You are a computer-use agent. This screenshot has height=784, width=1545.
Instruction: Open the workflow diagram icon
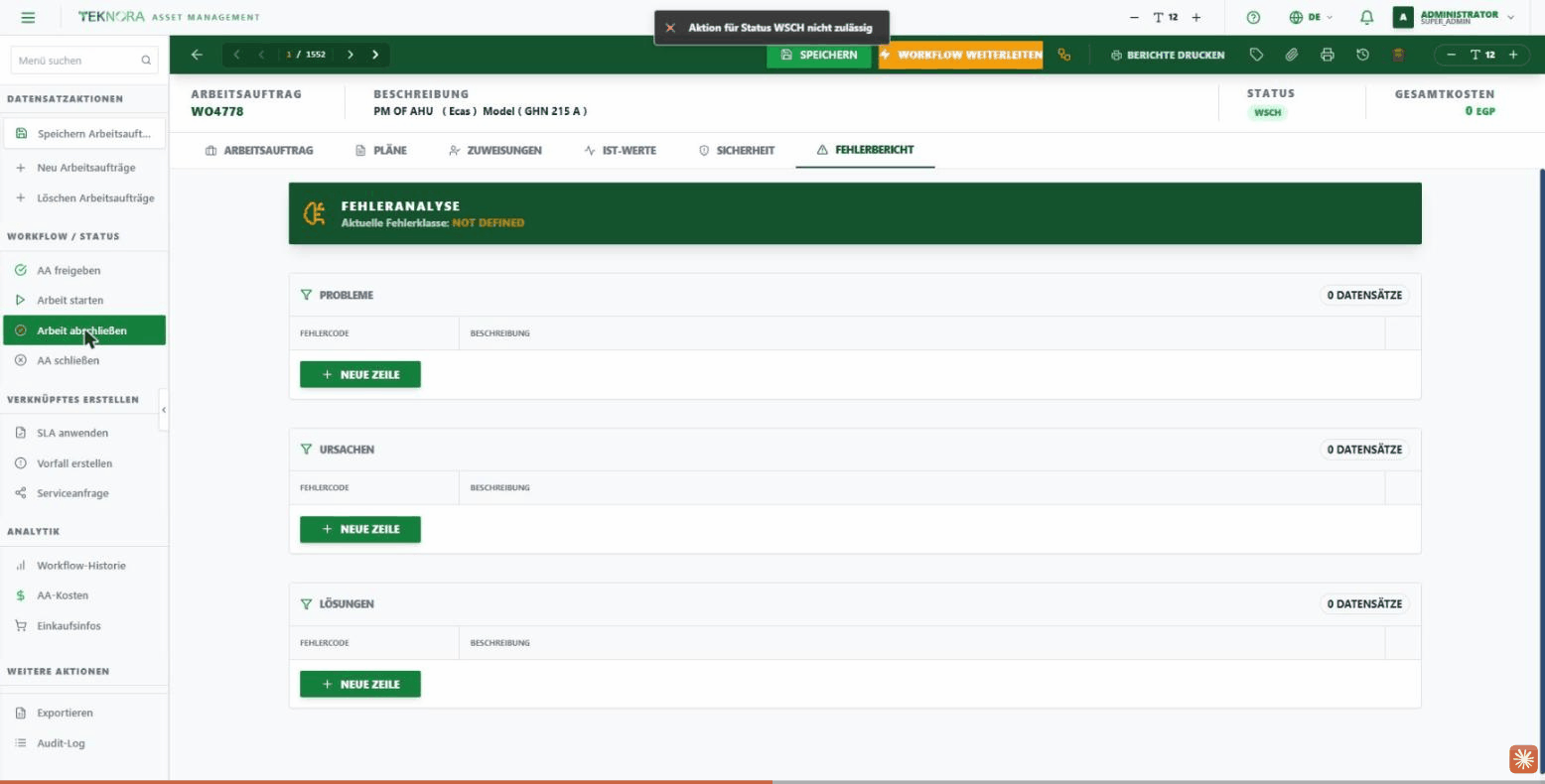pos(1064,55)
